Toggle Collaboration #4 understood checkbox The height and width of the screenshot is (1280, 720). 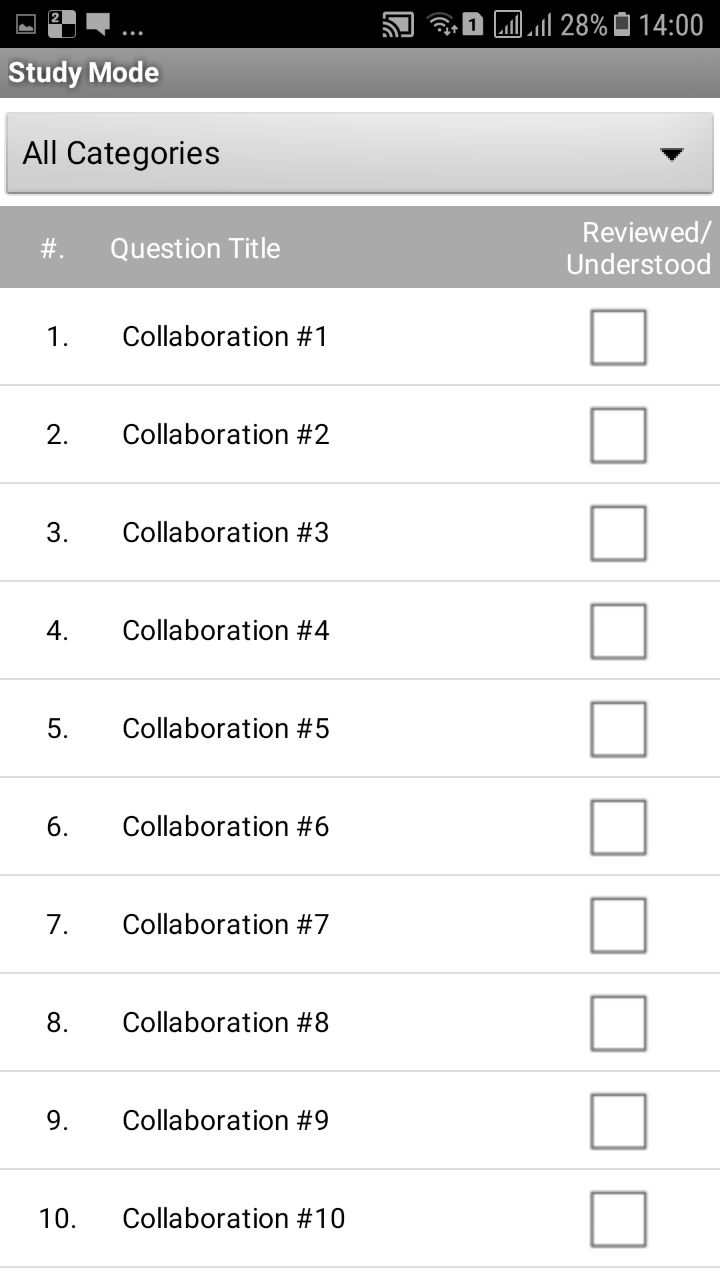[x=618, y=631]
